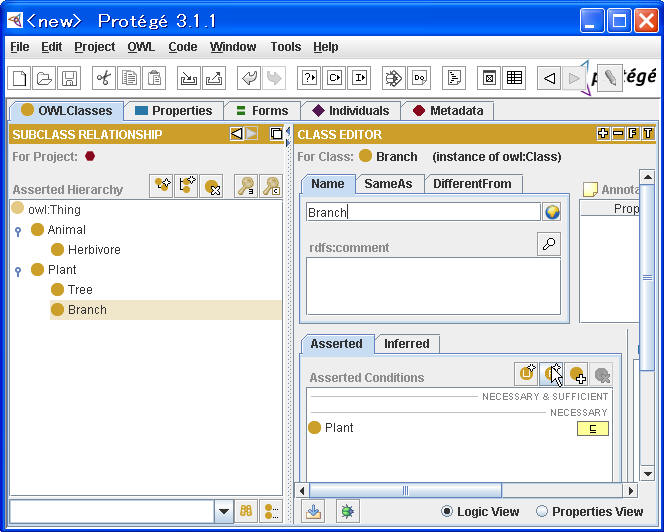This screenshot has width=664, height=532.
Task: Open the DifferentFrom tab
Action: pos(474,184)
